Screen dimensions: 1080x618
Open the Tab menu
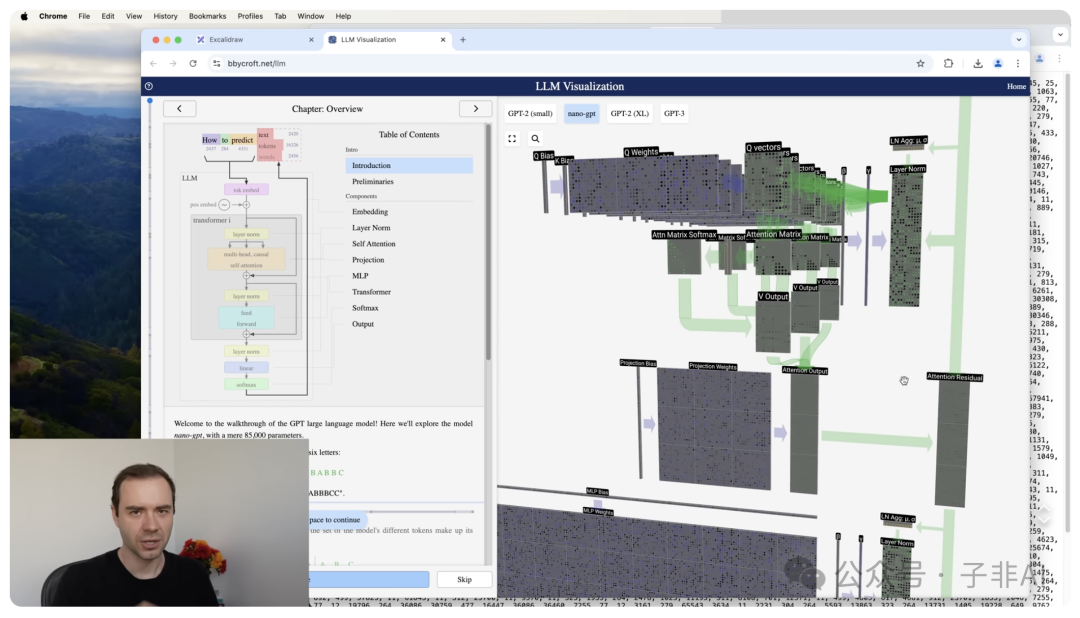pos(280,16)
